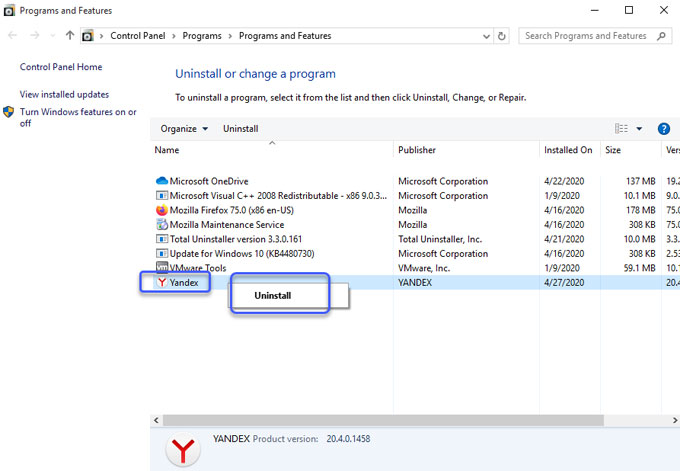680x471 pixels.
Task: Click the Update for Windows 10 icon
Action: 162,253
